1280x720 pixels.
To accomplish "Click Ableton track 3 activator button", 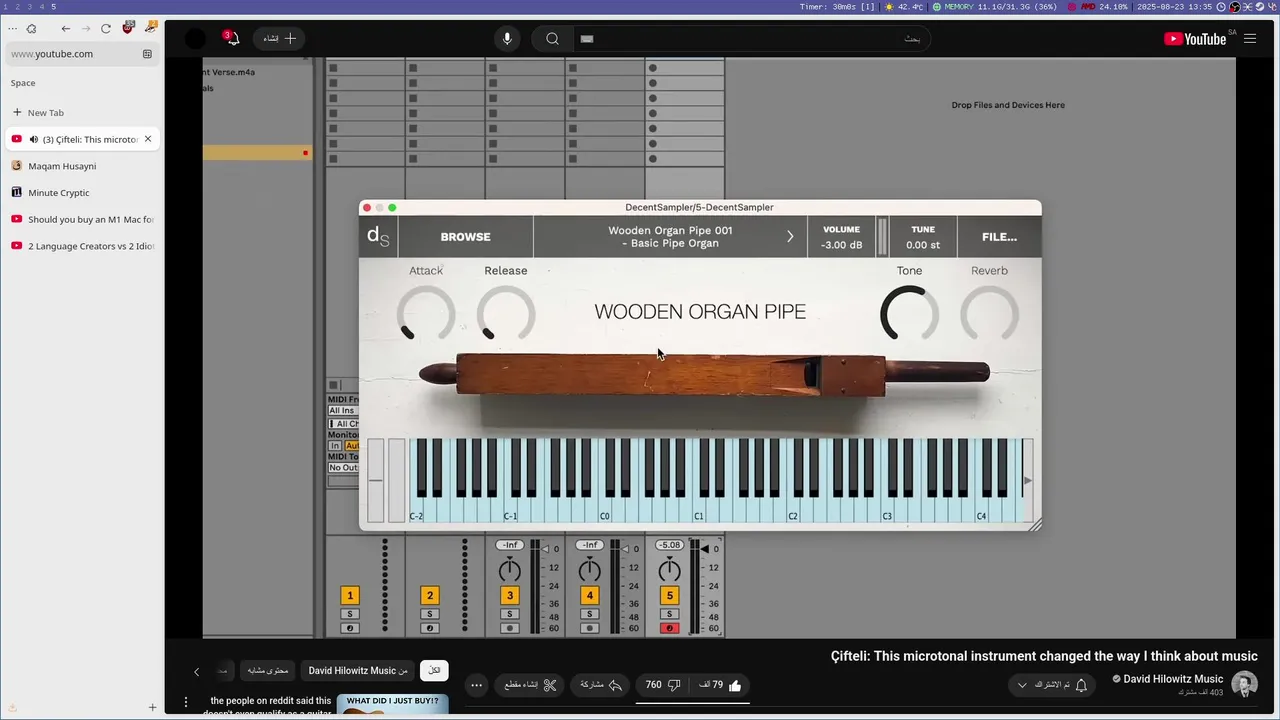I will click(x=510, y=595).
